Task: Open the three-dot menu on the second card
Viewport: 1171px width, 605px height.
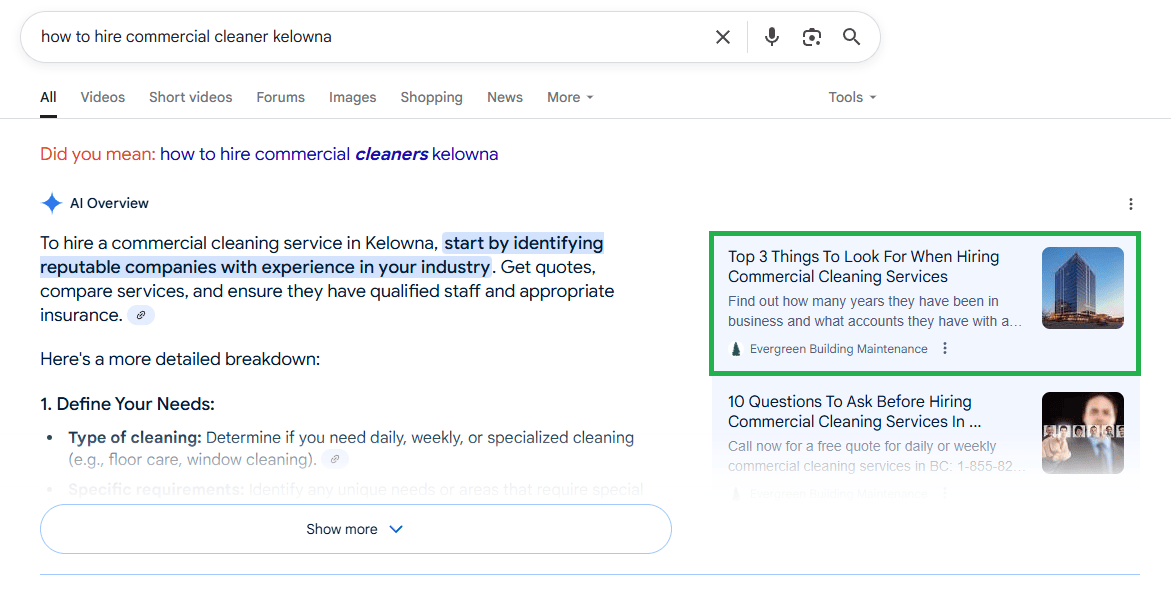Action: [x=944, y=493]
